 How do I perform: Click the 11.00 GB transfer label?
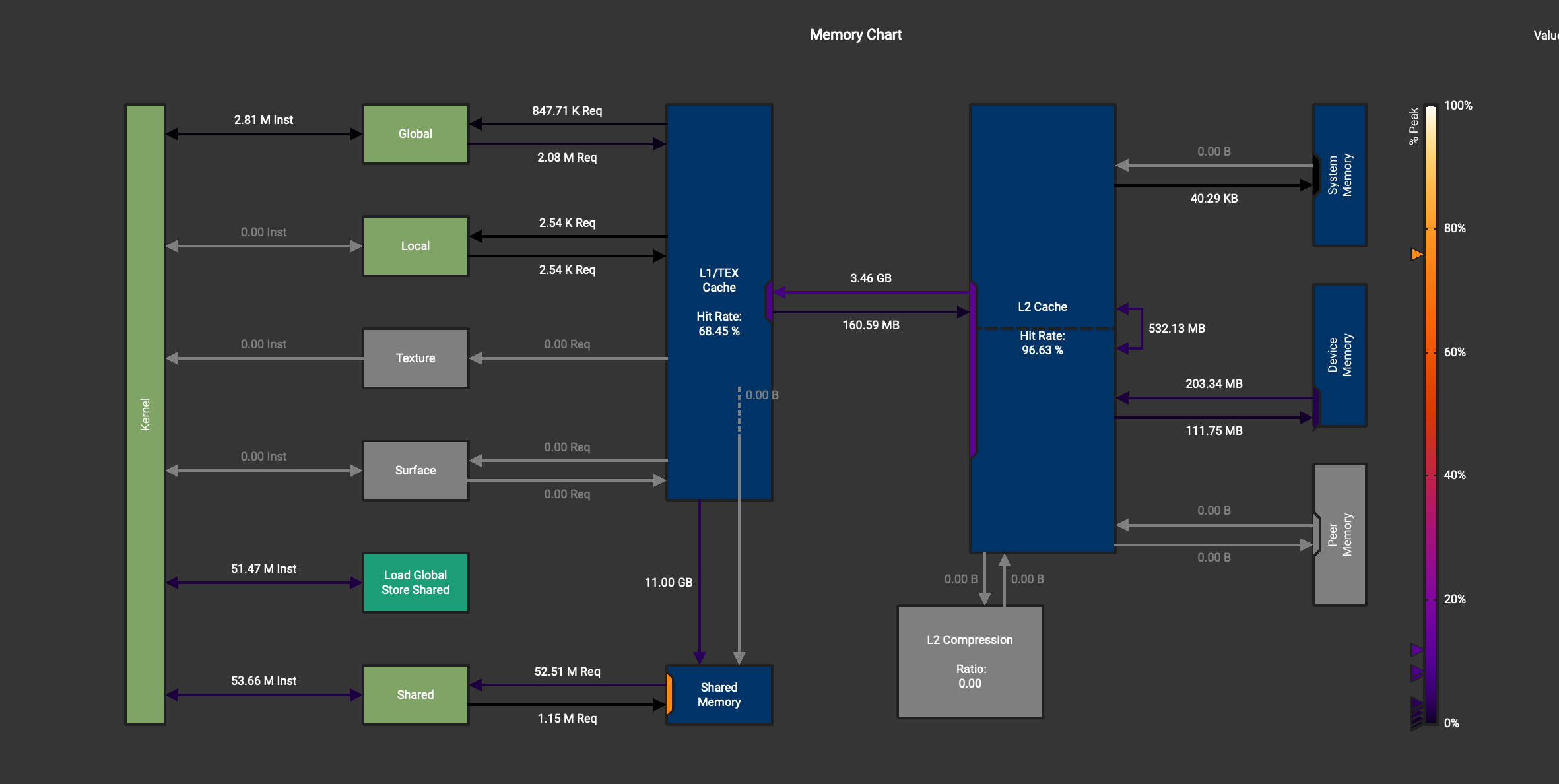coord(668,583)
